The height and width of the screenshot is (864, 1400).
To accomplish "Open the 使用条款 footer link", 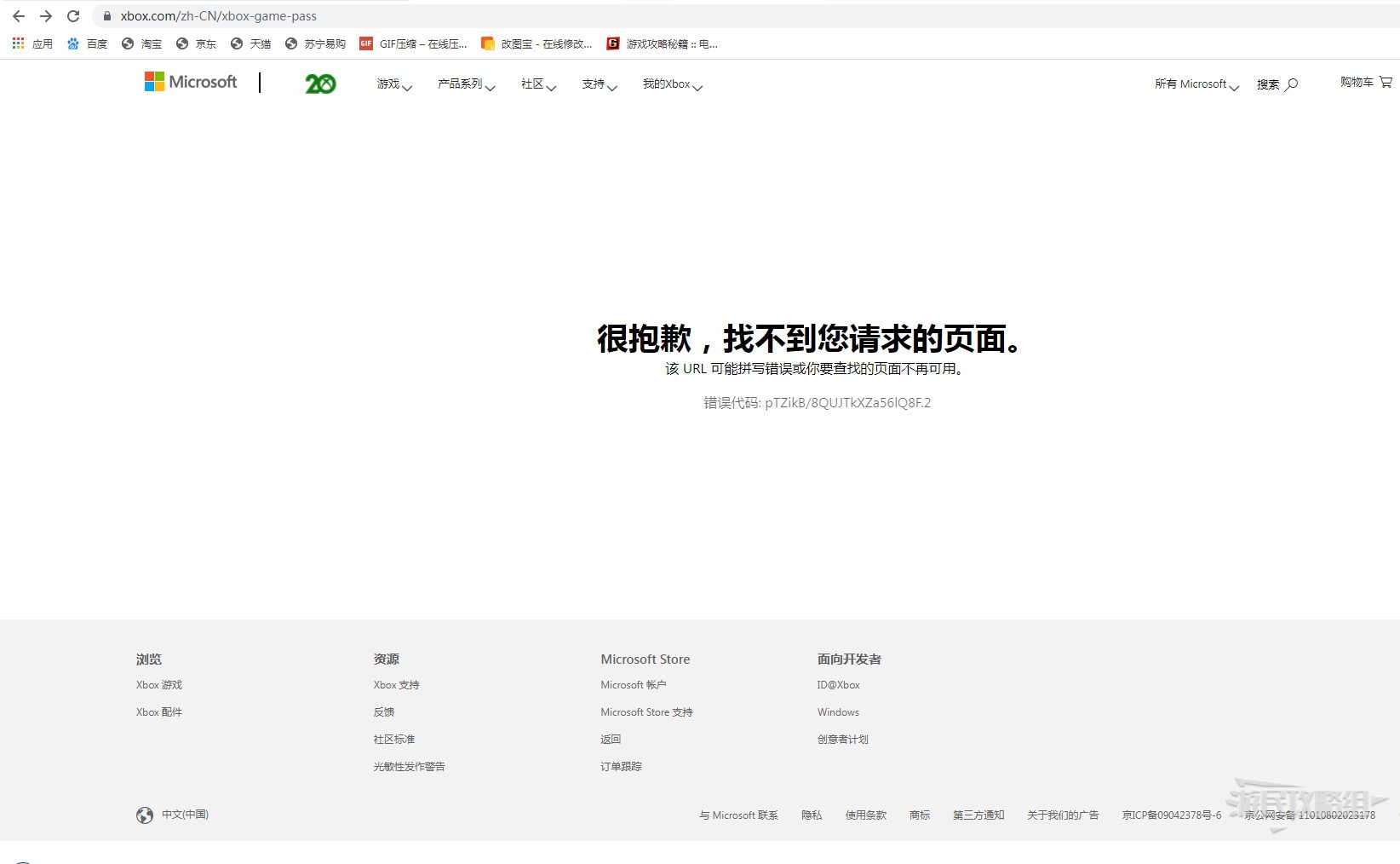I will coord(866,815).
